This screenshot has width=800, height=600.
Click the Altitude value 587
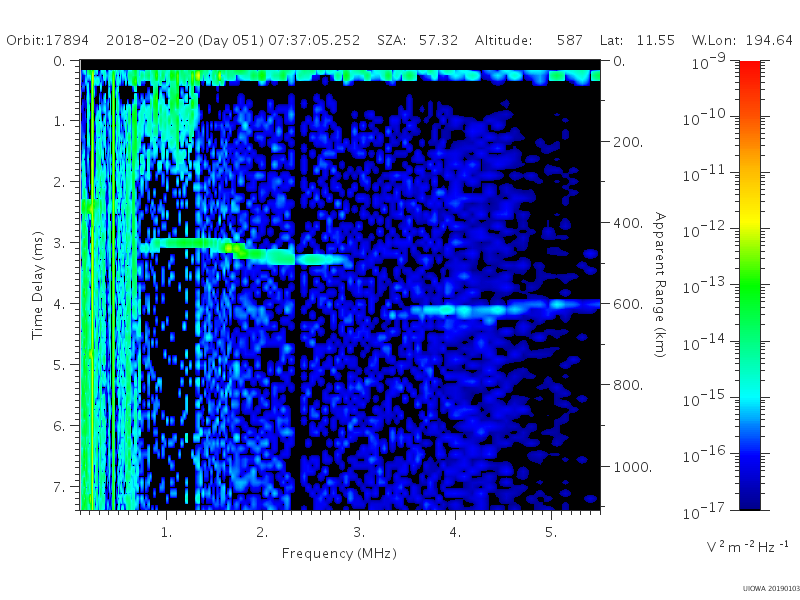(570, 40)
